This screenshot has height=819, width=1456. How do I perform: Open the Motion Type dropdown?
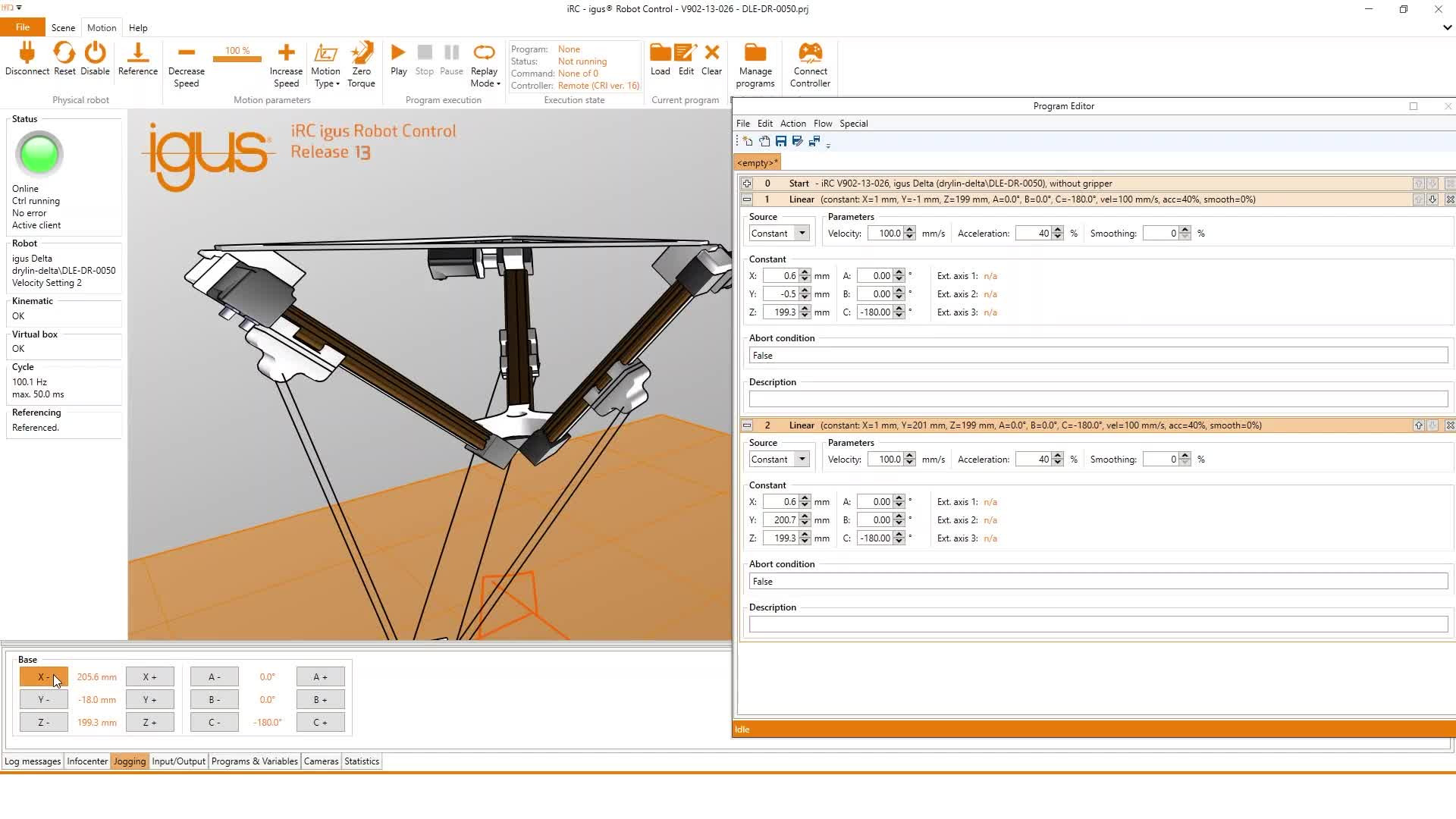326,64
